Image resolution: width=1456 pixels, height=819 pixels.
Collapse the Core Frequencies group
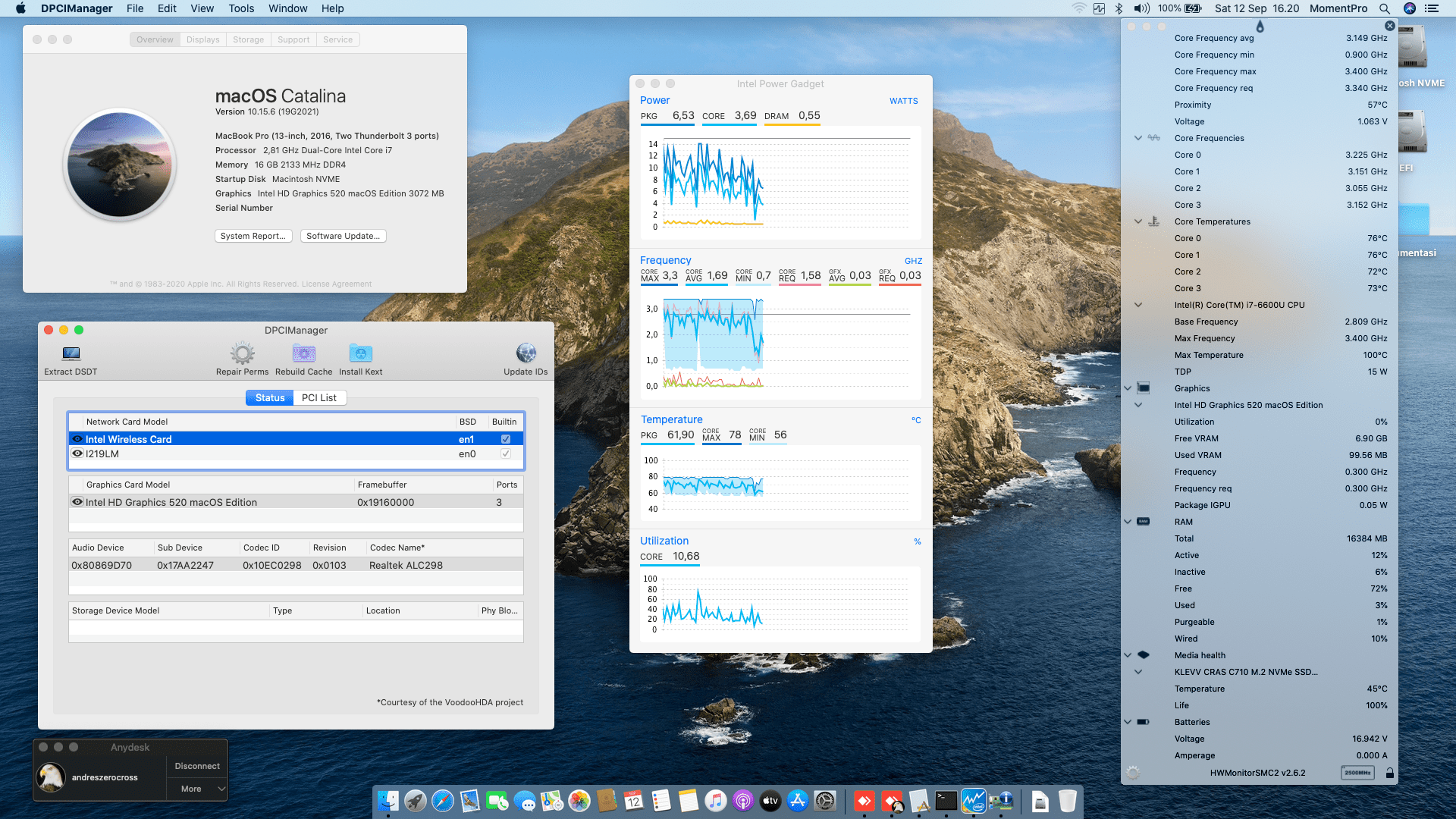coord(1138,138)
